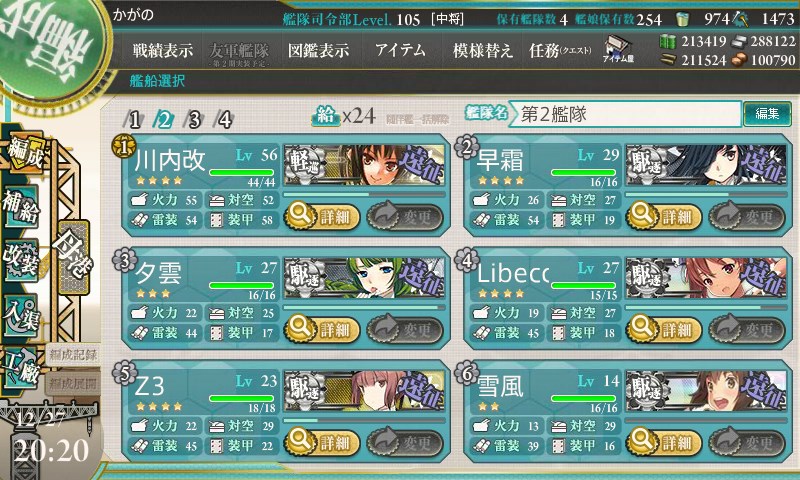Screen dimensions: 800x480
Task: Open the アイテム屋 item shop icon
Action: [618, 49]
